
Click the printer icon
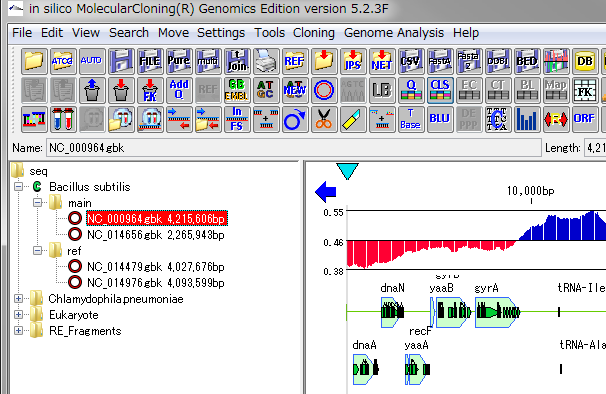[266, 61]
